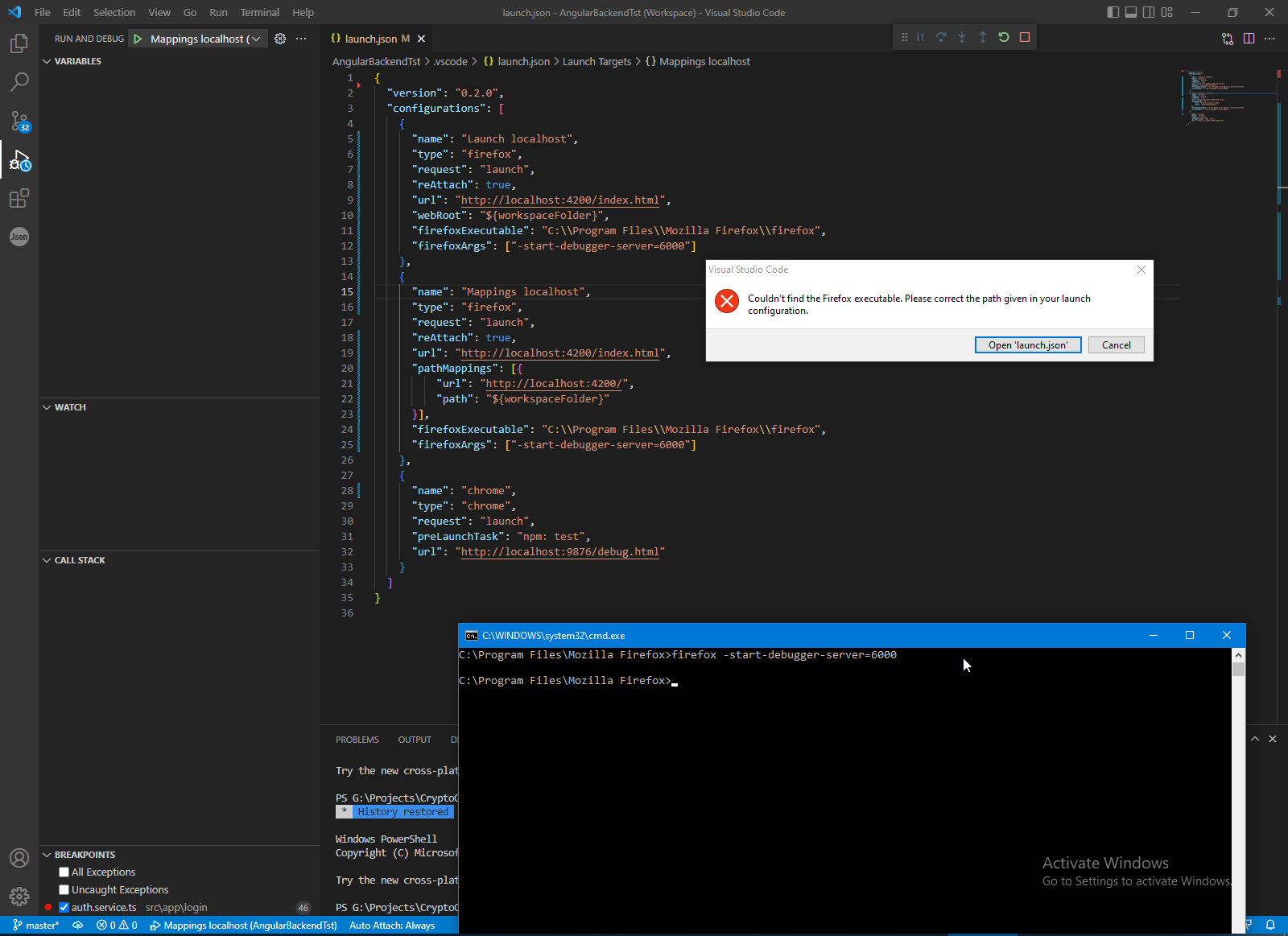The height and width of the screenshot is (936, 1288).
Task: Open the Run and Debug view icon
Action: pyautogui.click(x=19, y=160)
